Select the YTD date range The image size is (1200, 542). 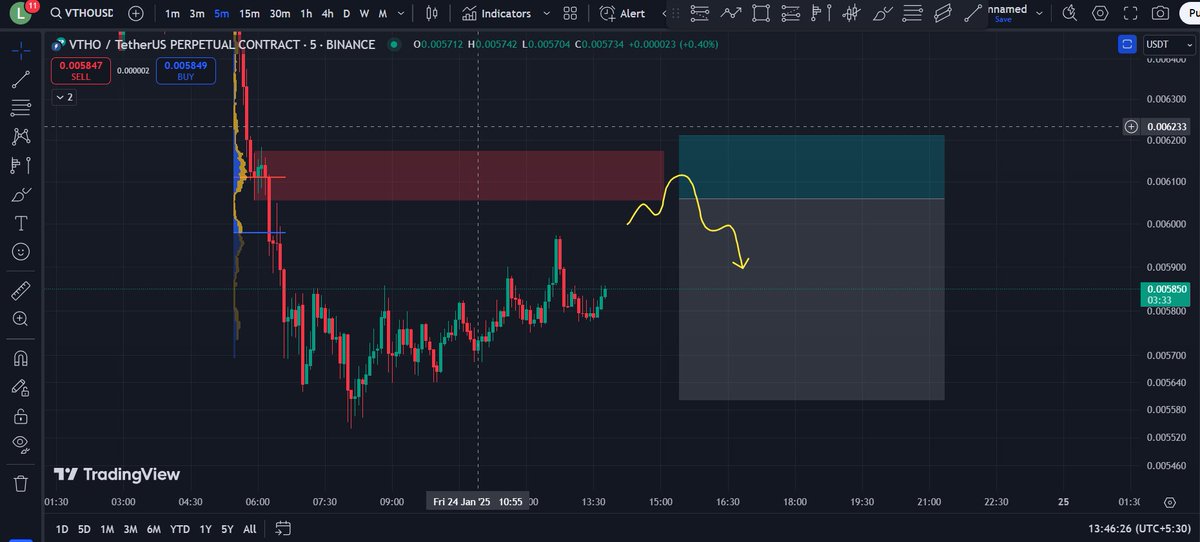pos(180,528)
